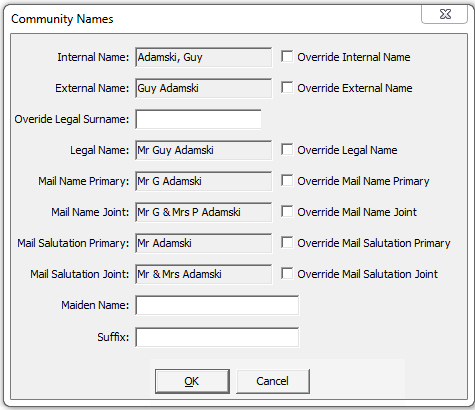Select the Legal Name field 'Mr Guy Adamski'
The image size is (475, 410).
pyautogui.click(x=204, y=150)
